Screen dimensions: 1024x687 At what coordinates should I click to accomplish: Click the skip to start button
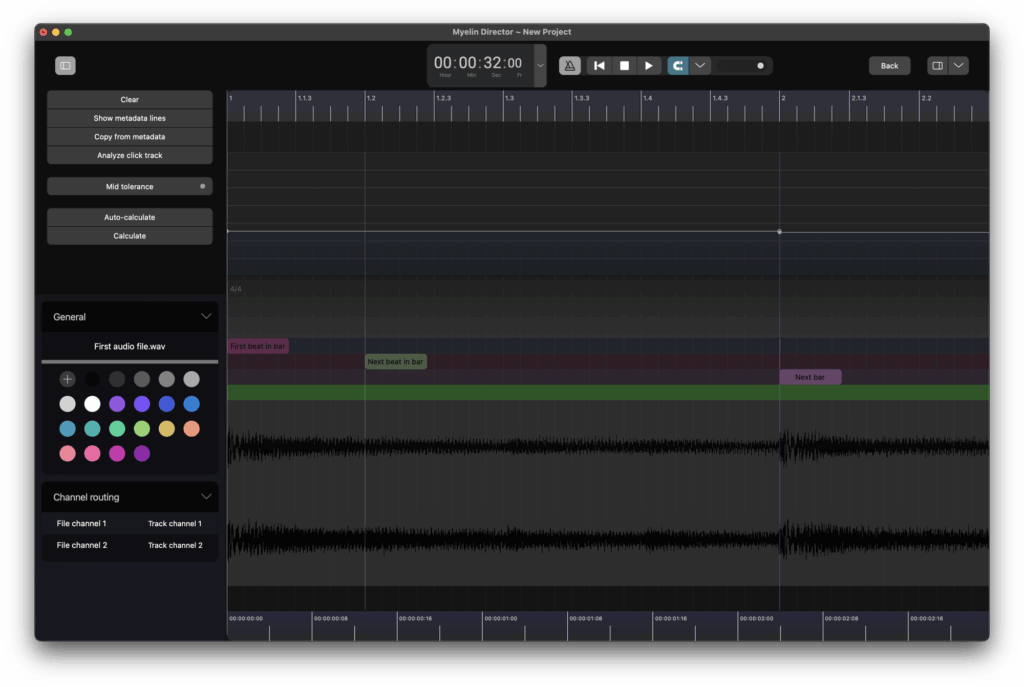click(x=599, y=66)
